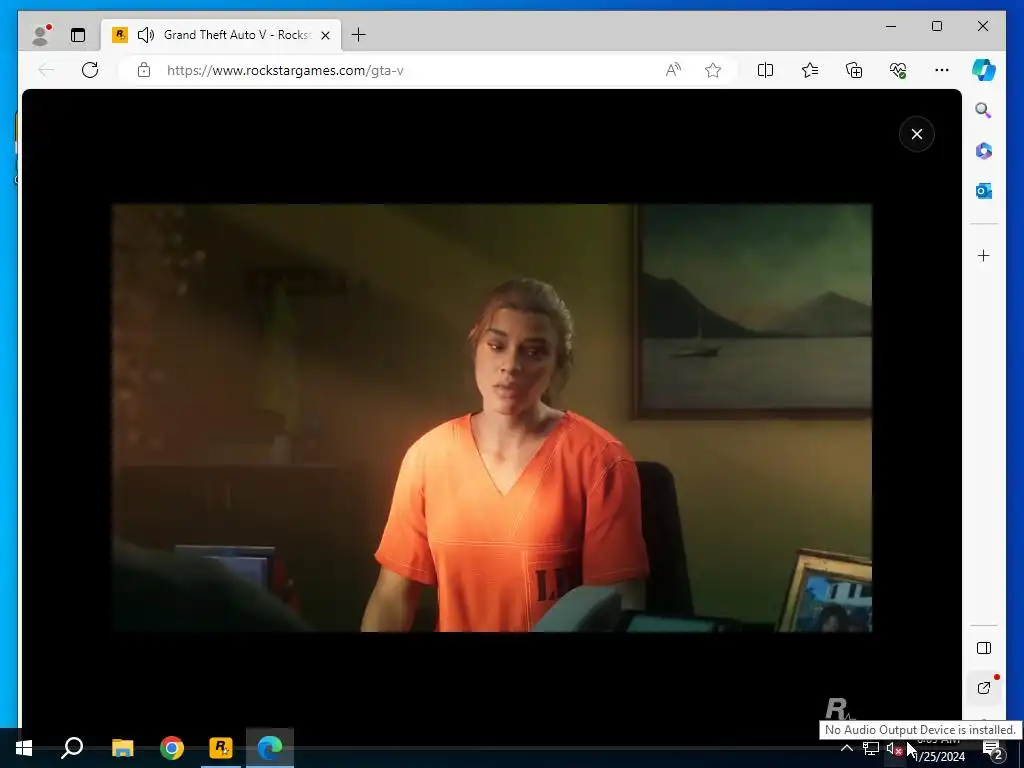Viewport: 1024px width, 768px height.
Task: Open the taskbar date 1/25/2024 calendar
Action: (x=940, y=756)
